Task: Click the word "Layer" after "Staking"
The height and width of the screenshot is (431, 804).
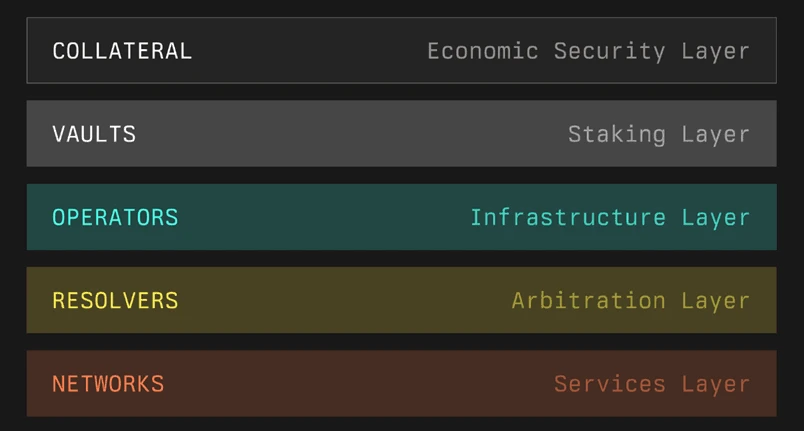Action: (716, 134)
